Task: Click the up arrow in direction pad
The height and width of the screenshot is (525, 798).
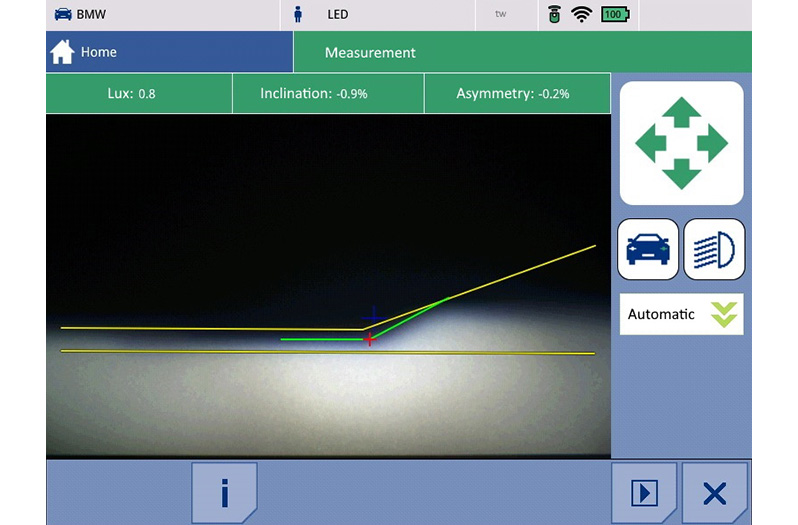Action: [x=681, y=111]
